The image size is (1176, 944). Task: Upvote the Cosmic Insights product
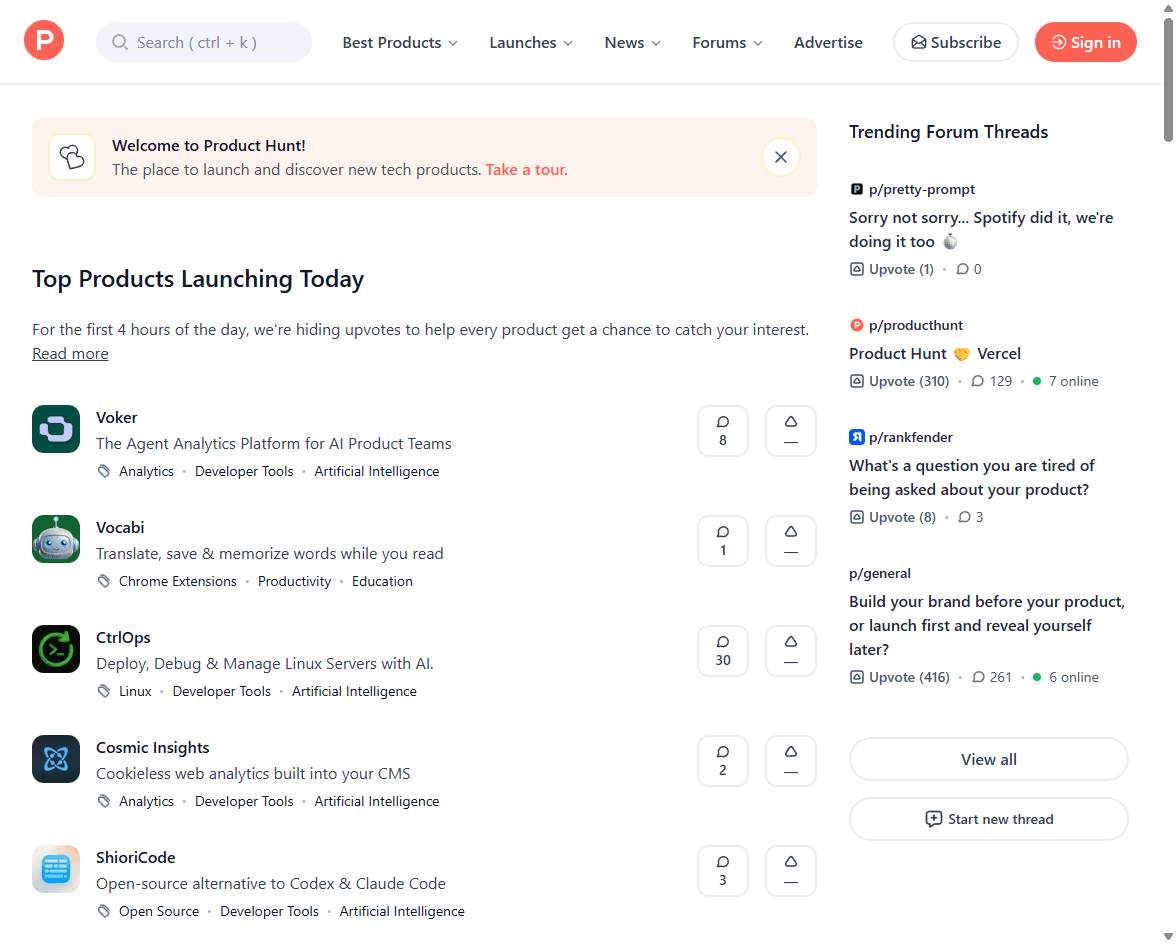click(790, 761)
